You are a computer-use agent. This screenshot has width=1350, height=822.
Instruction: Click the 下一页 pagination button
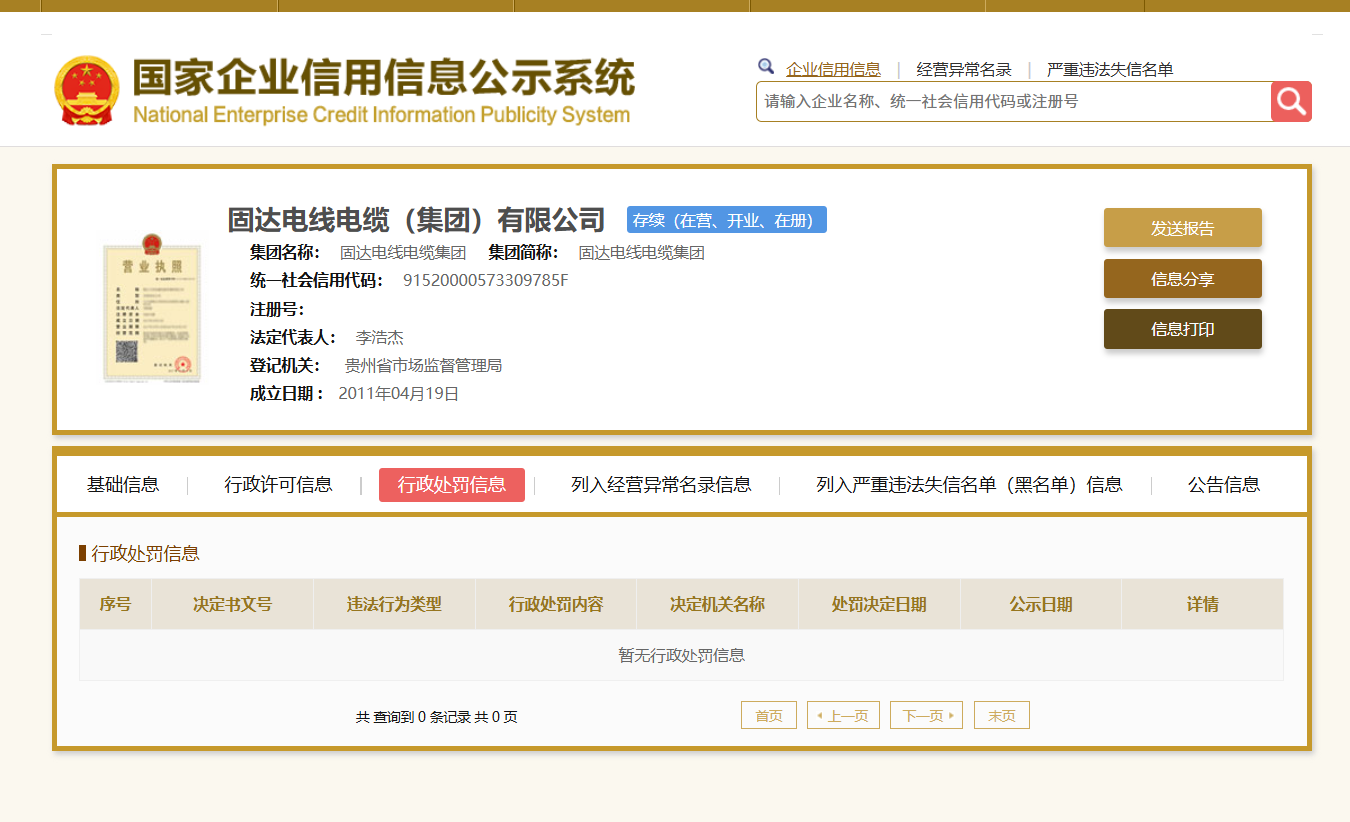926,716
